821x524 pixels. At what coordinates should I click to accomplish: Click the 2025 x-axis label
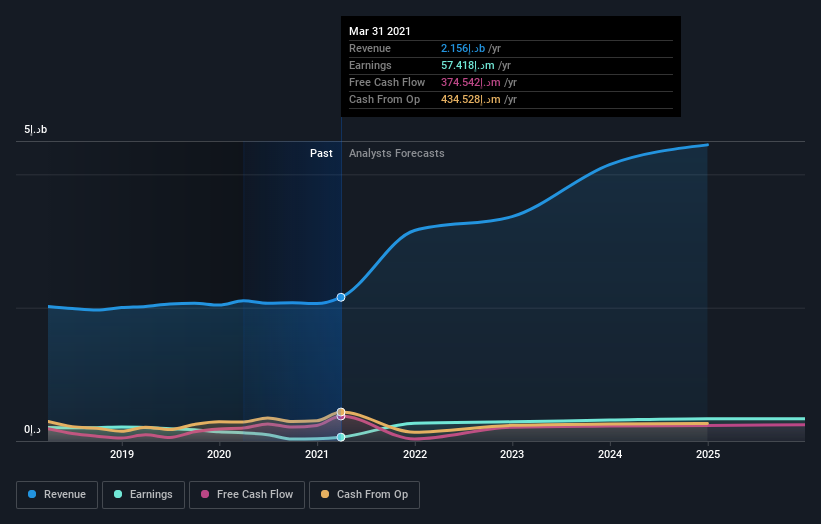pos(708,454)
